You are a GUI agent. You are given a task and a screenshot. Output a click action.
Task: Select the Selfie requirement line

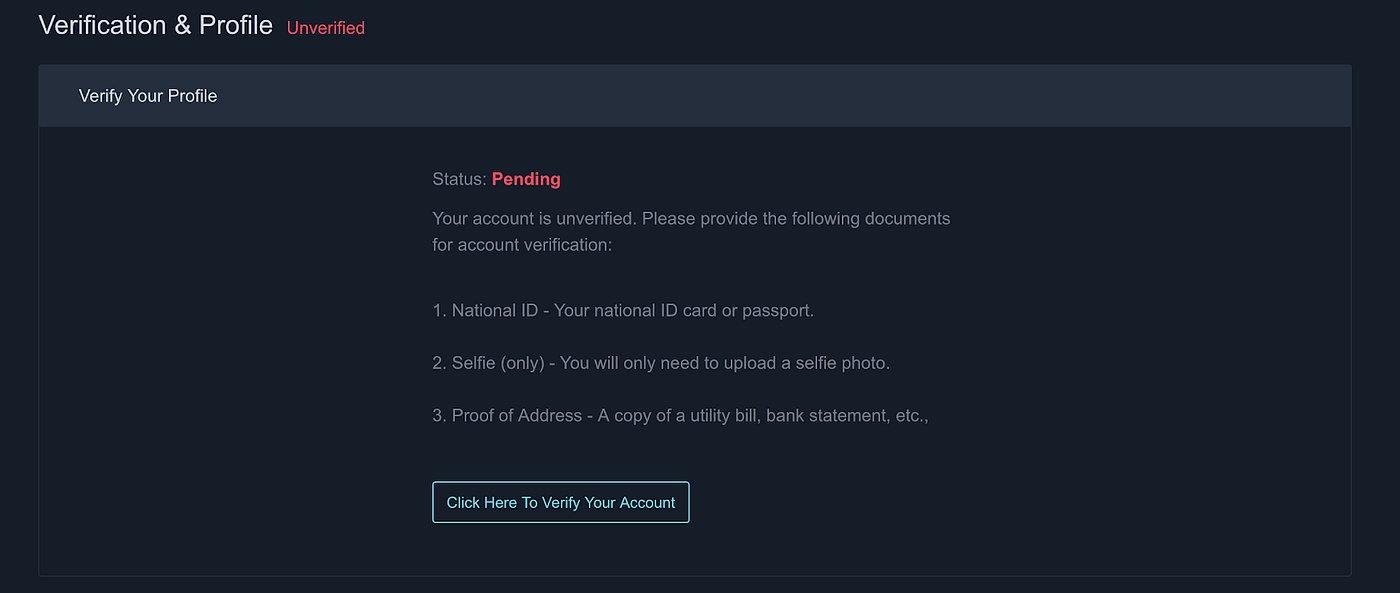click(x=660, y=362)
